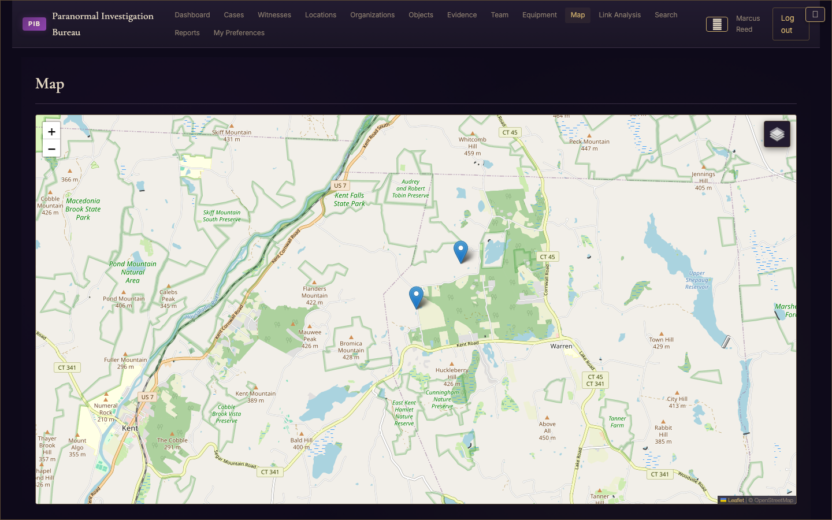Select the active Map nav item
This screenshot has width=832, height=520.
tap(578, 15)
